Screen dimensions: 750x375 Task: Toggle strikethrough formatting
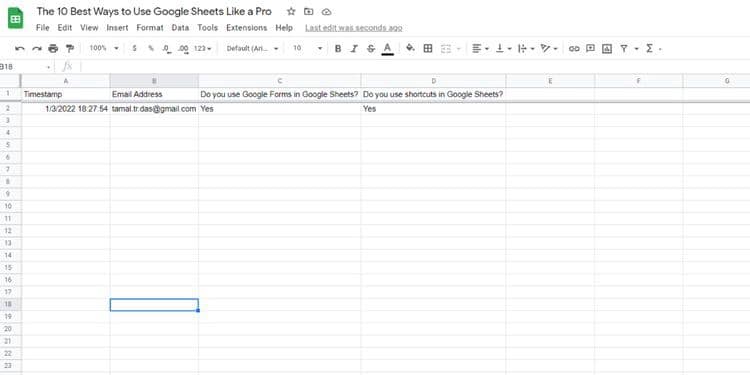[371, 48]
